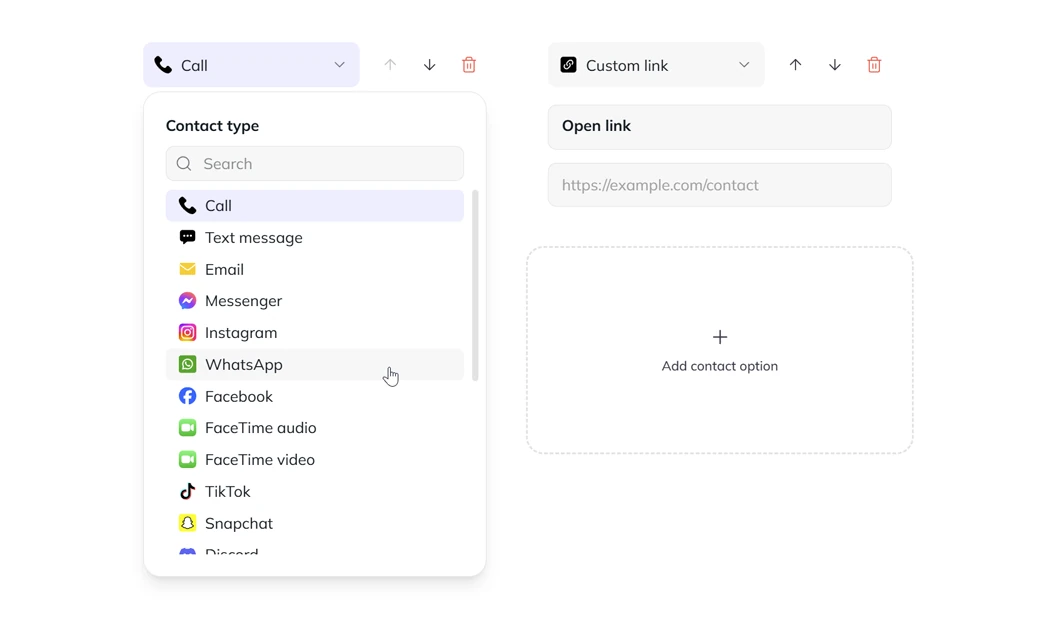Click the plus icon in Add contact option
This screenshot has height=630, width=1050.
(x=720, y=337)
